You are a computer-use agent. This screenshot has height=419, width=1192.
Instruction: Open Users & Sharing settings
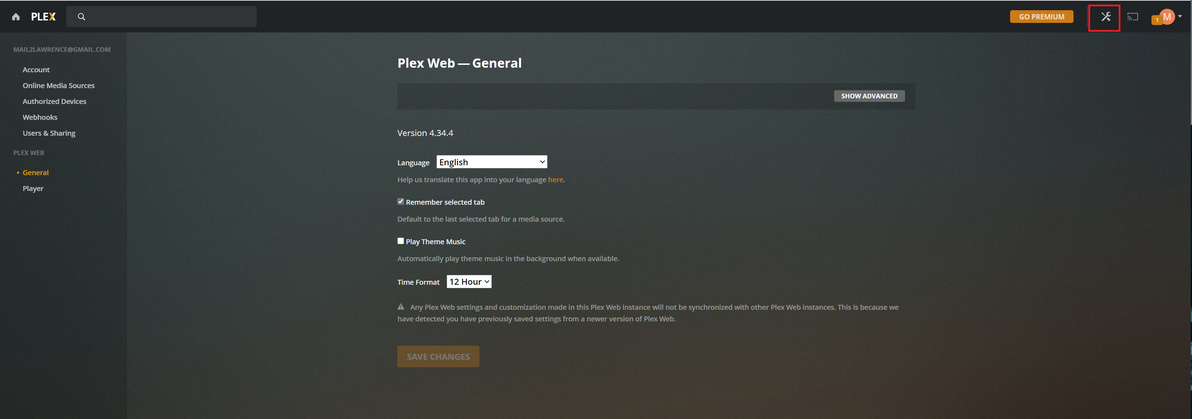point(49,133)
